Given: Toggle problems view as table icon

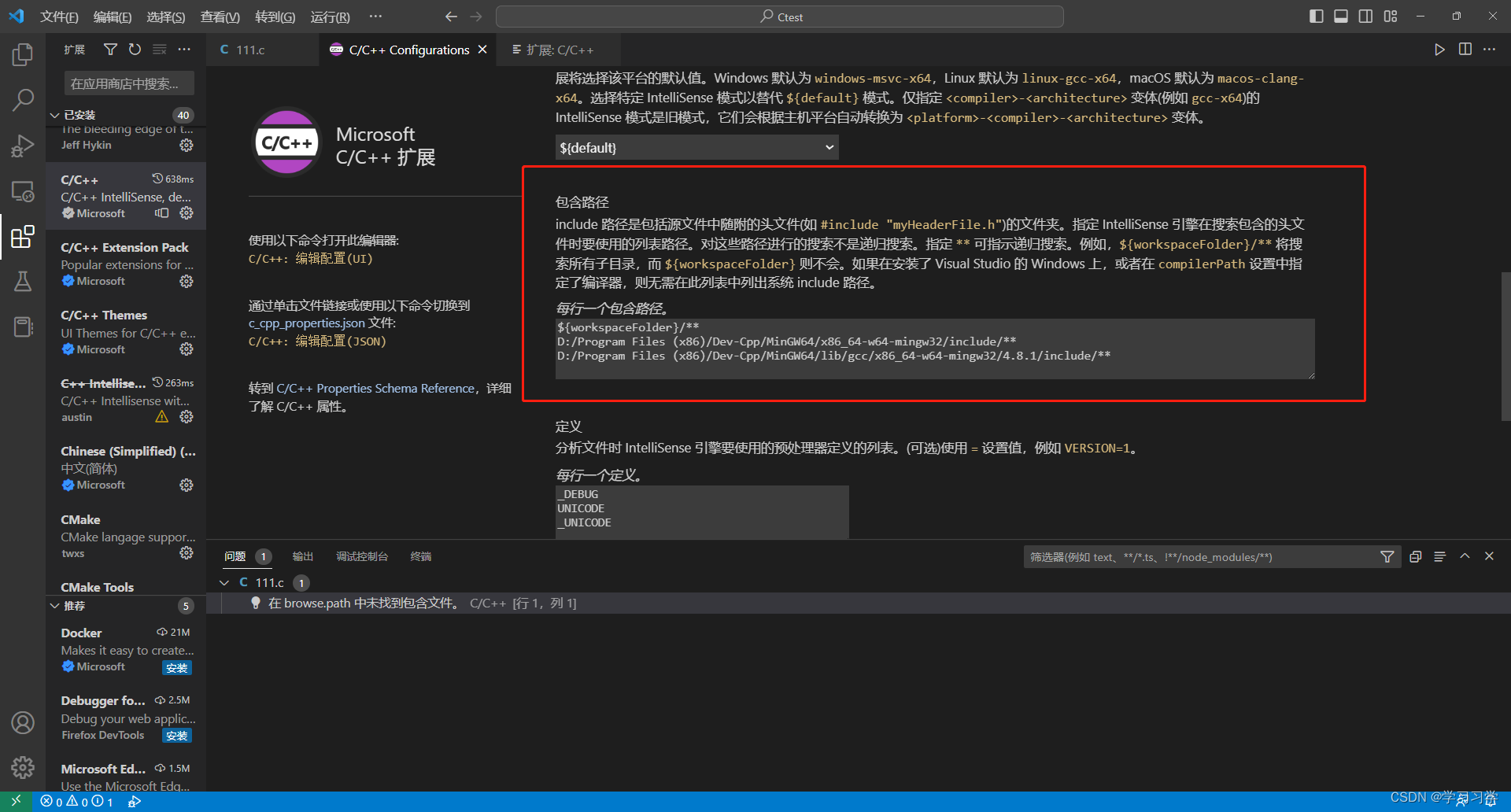Looking at the screenshot, I should [x=1439, y=556].
